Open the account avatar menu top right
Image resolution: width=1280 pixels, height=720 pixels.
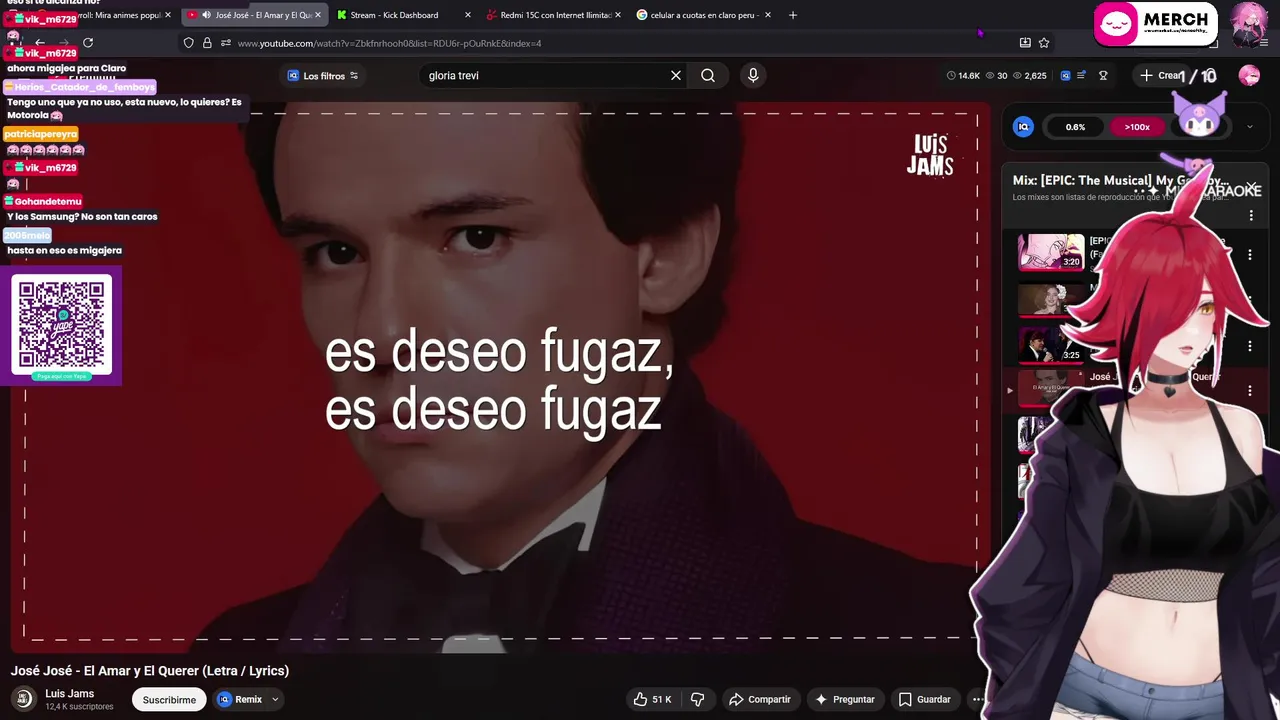tap(1249, 75)
